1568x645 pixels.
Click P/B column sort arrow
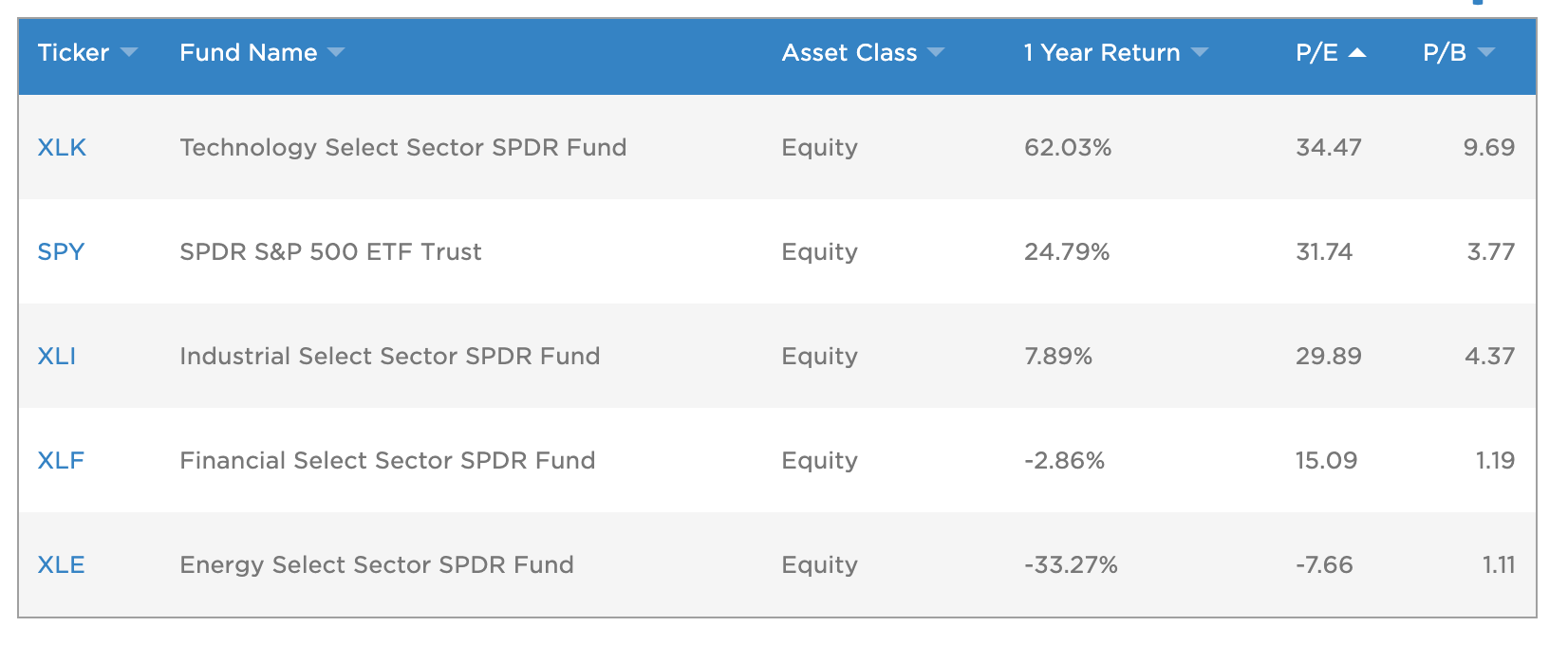pyautogui.click(x=1486, y=52)
